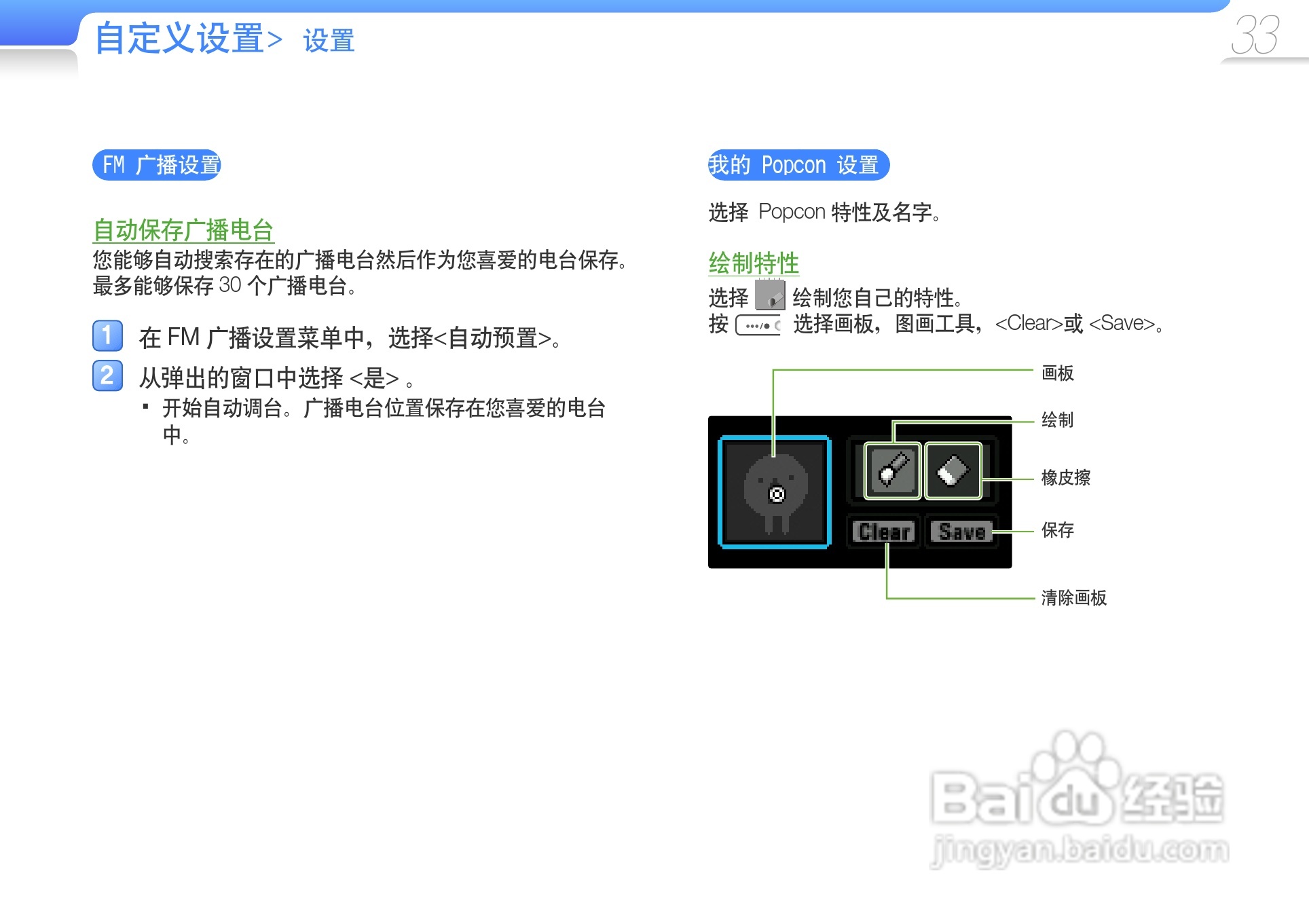The width and height of the screenshot is (1309, 924).
Task: Select the pencil draw tool icon
Action: point(892,470)
